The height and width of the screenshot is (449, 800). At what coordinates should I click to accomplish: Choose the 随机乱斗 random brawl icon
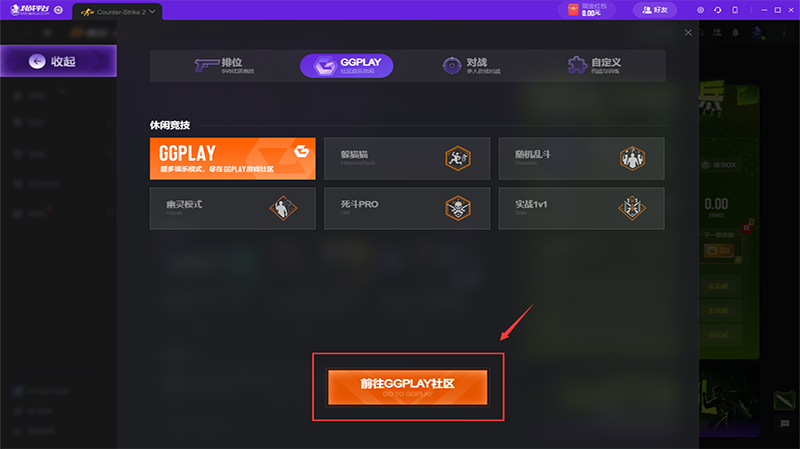tap(632, 158)
